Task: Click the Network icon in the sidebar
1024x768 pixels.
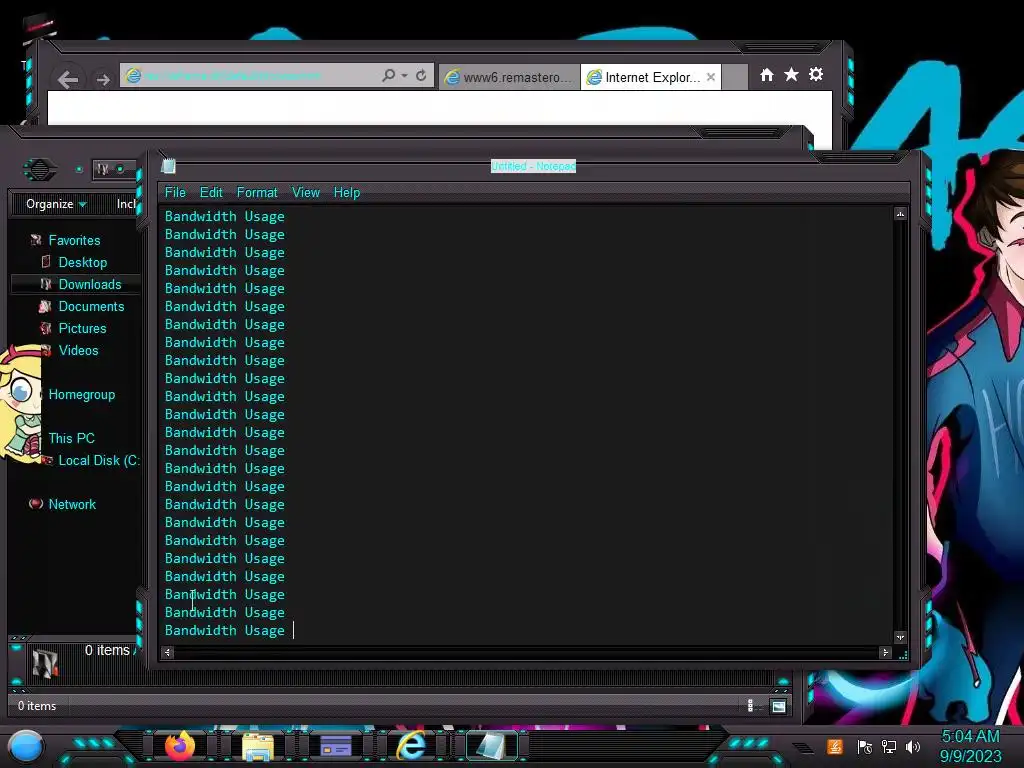Action: pos(36,504)
